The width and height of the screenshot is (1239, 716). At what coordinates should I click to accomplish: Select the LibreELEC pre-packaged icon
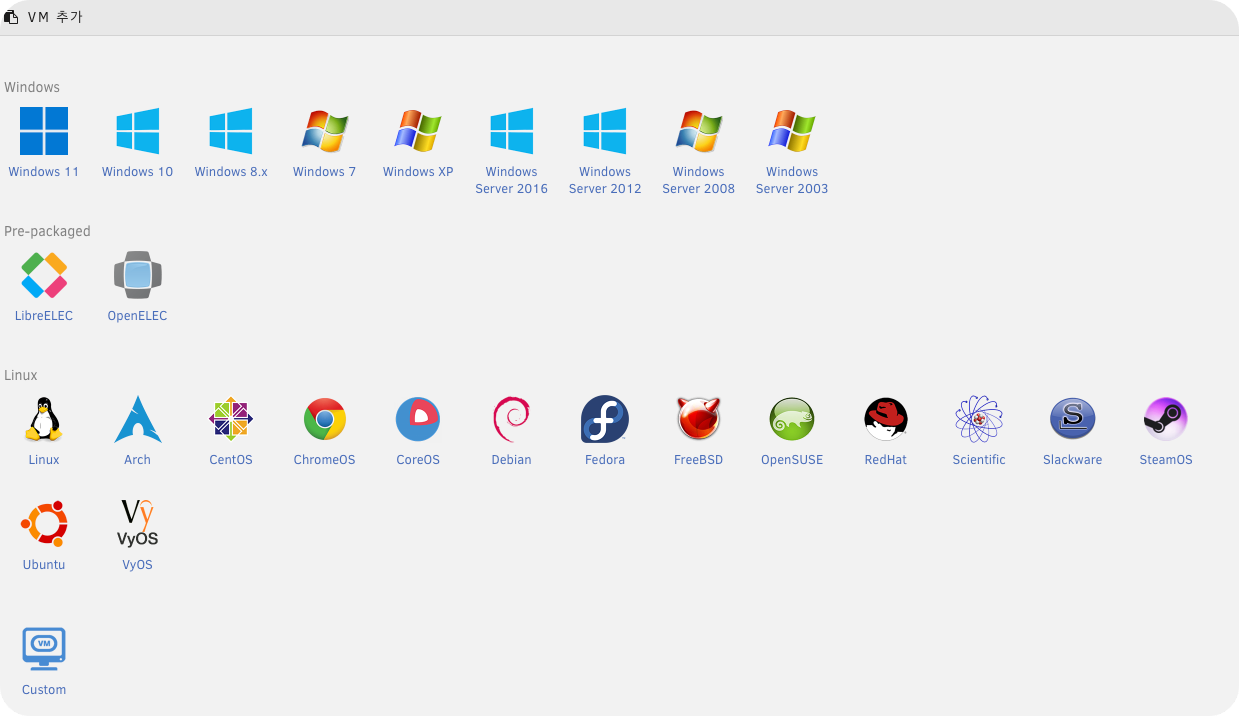point(44,275)
